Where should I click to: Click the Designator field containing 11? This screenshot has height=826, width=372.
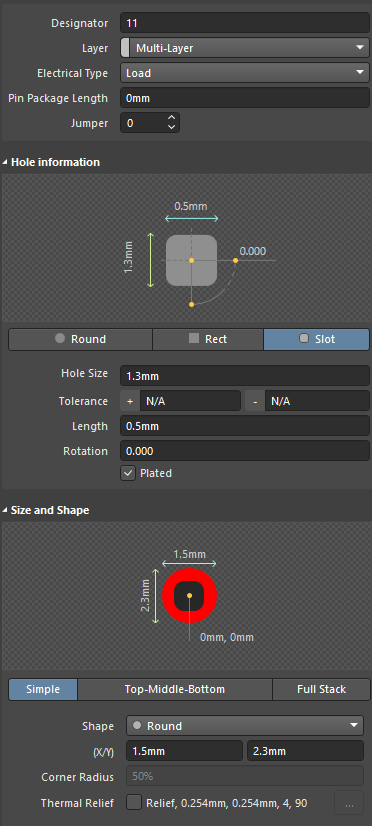point(245,23)
